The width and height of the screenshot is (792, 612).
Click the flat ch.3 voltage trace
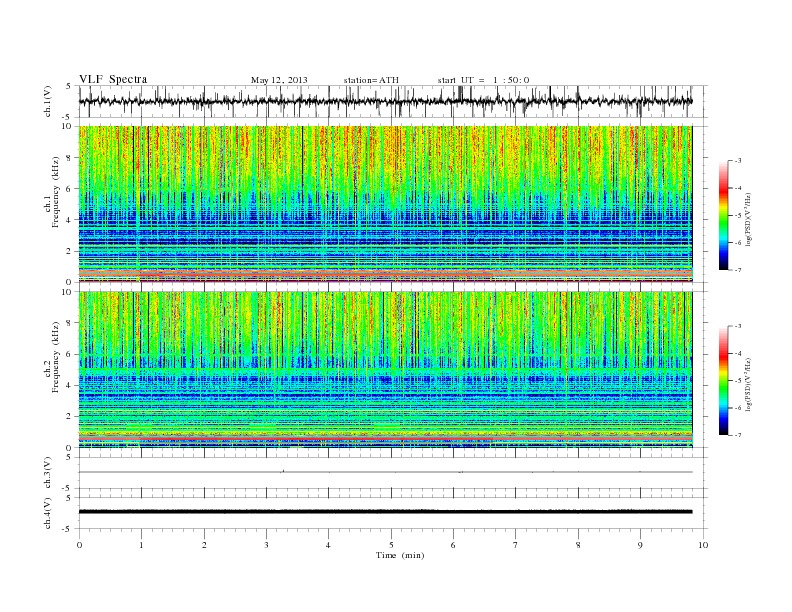tap(385, 472)
